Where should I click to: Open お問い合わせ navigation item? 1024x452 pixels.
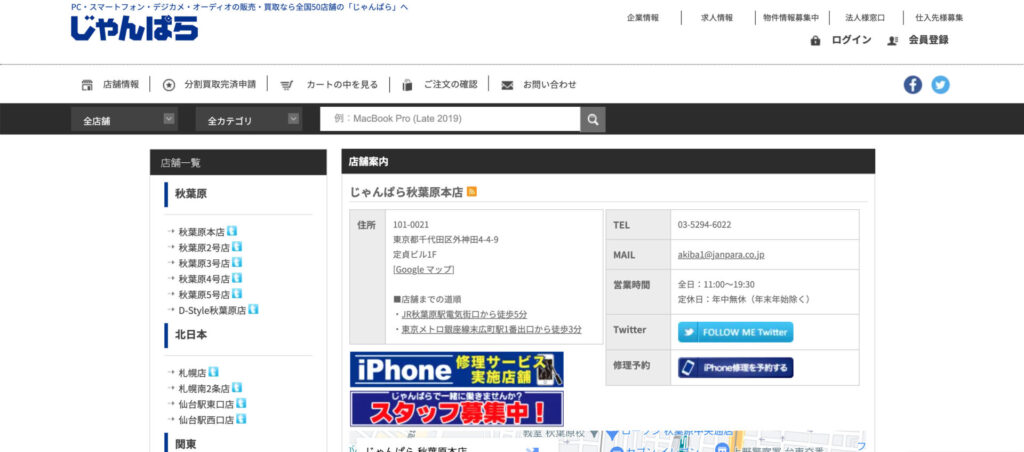click(x=550, y=84)
